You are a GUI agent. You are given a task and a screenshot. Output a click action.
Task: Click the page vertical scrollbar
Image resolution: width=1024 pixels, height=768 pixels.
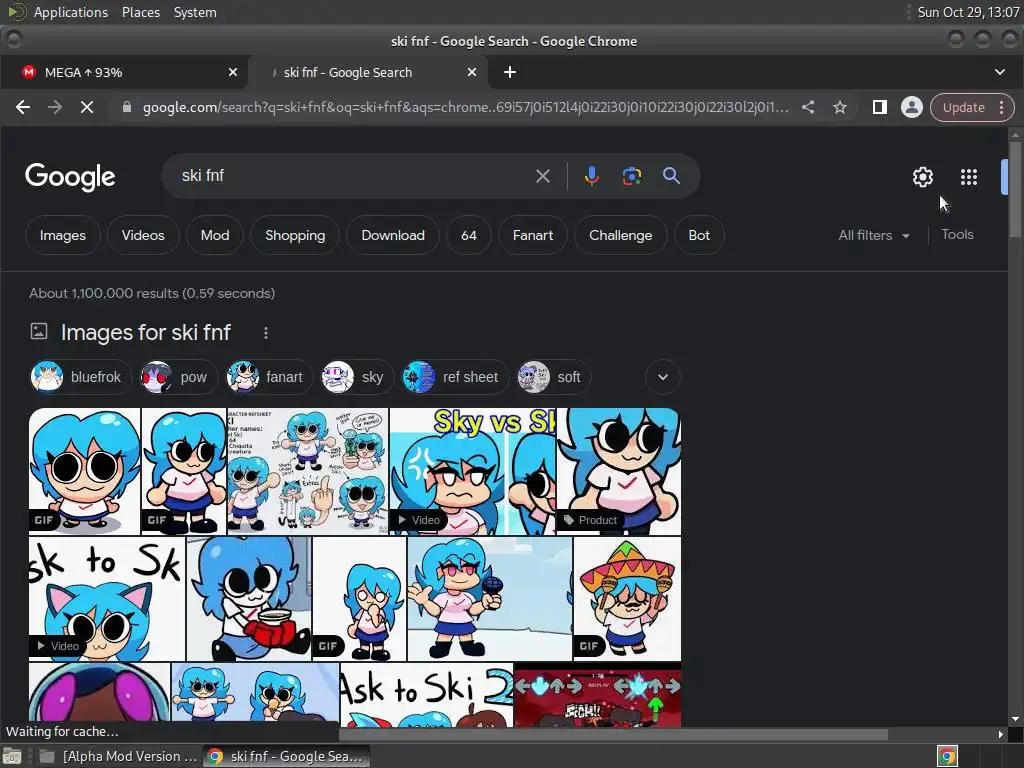tap(1014, 189)
